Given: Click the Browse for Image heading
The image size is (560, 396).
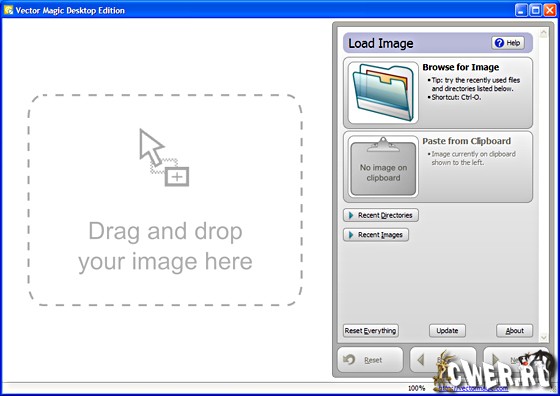Looking at the screenshot, I should 461,67.
